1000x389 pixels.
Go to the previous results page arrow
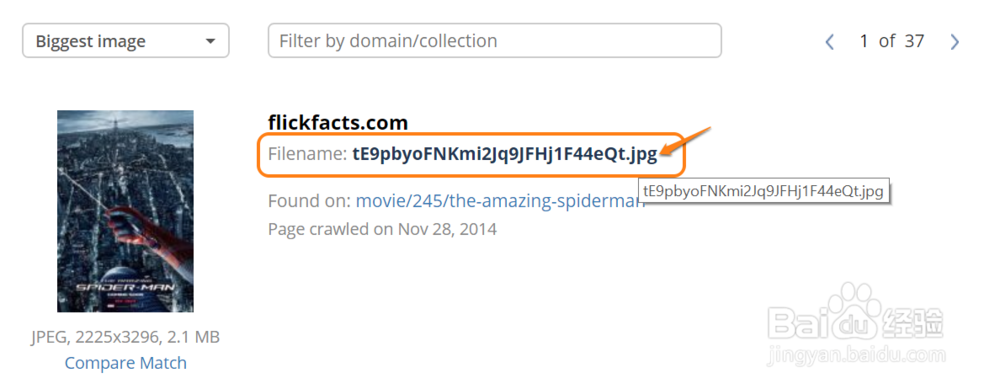(829, 42)
